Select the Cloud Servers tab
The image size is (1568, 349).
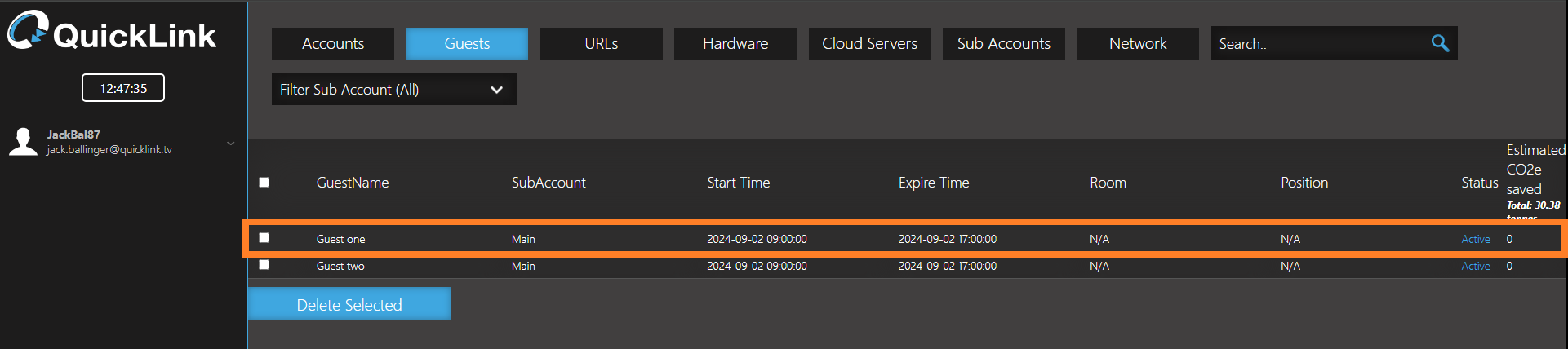(869, 44)
